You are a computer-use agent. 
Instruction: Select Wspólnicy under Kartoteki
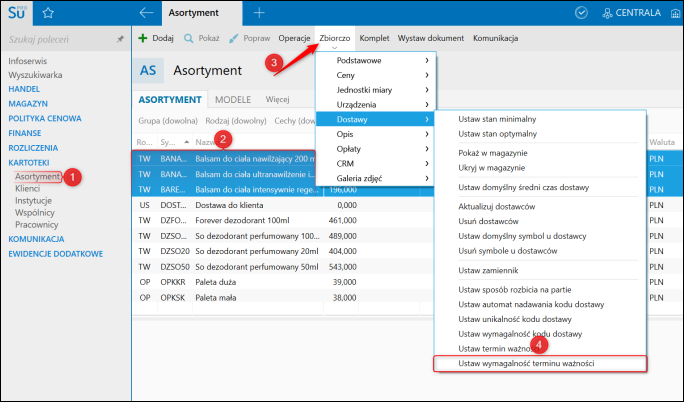tap(35, 213)
